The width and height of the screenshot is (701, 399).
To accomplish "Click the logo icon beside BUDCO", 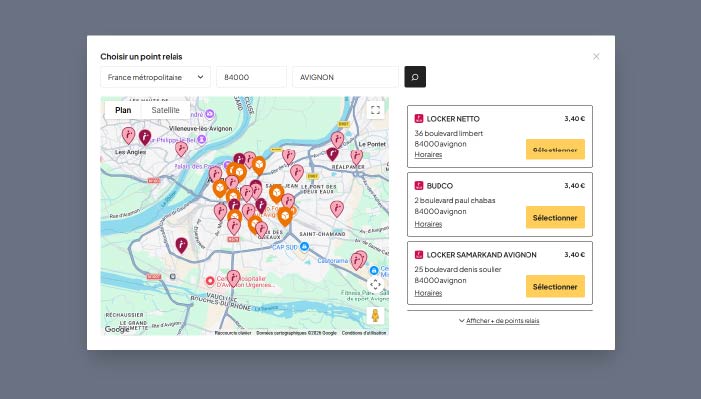I will coord(419,186).
